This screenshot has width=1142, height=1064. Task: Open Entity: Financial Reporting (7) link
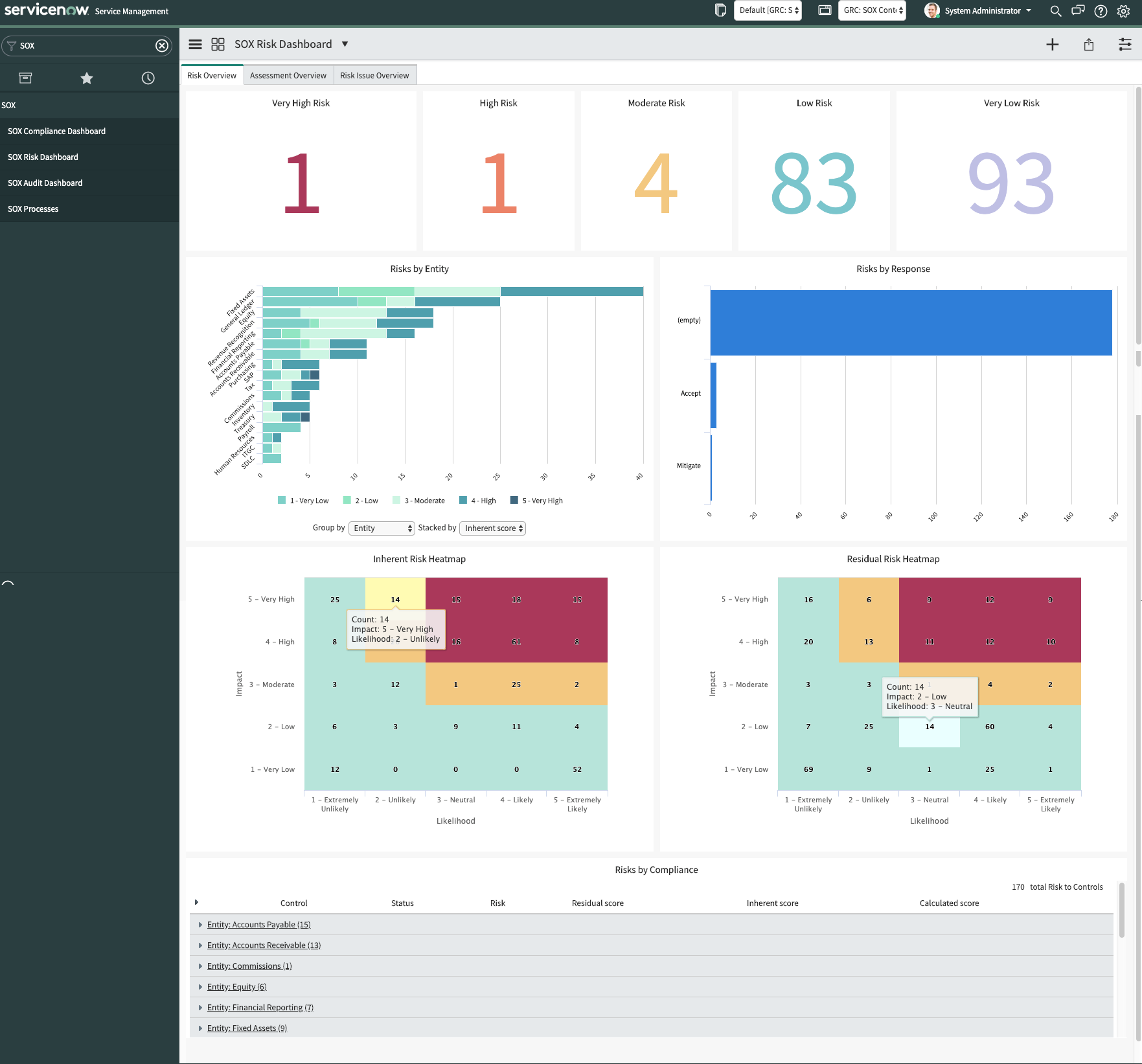click(x=260, y=1008)
